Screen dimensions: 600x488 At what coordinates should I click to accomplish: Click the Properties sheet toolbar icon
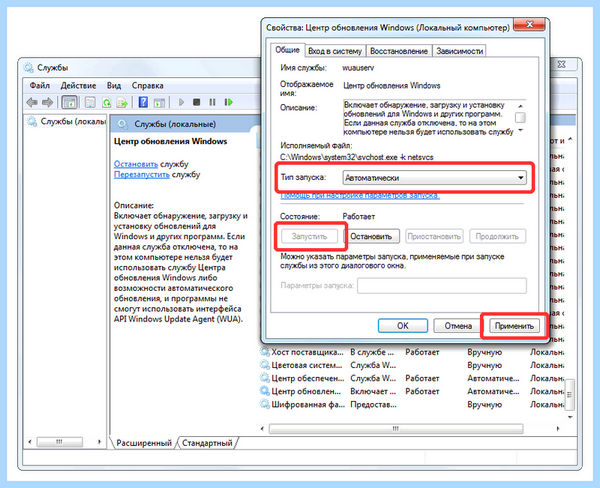pyautogui.click(x=90, y=103)
